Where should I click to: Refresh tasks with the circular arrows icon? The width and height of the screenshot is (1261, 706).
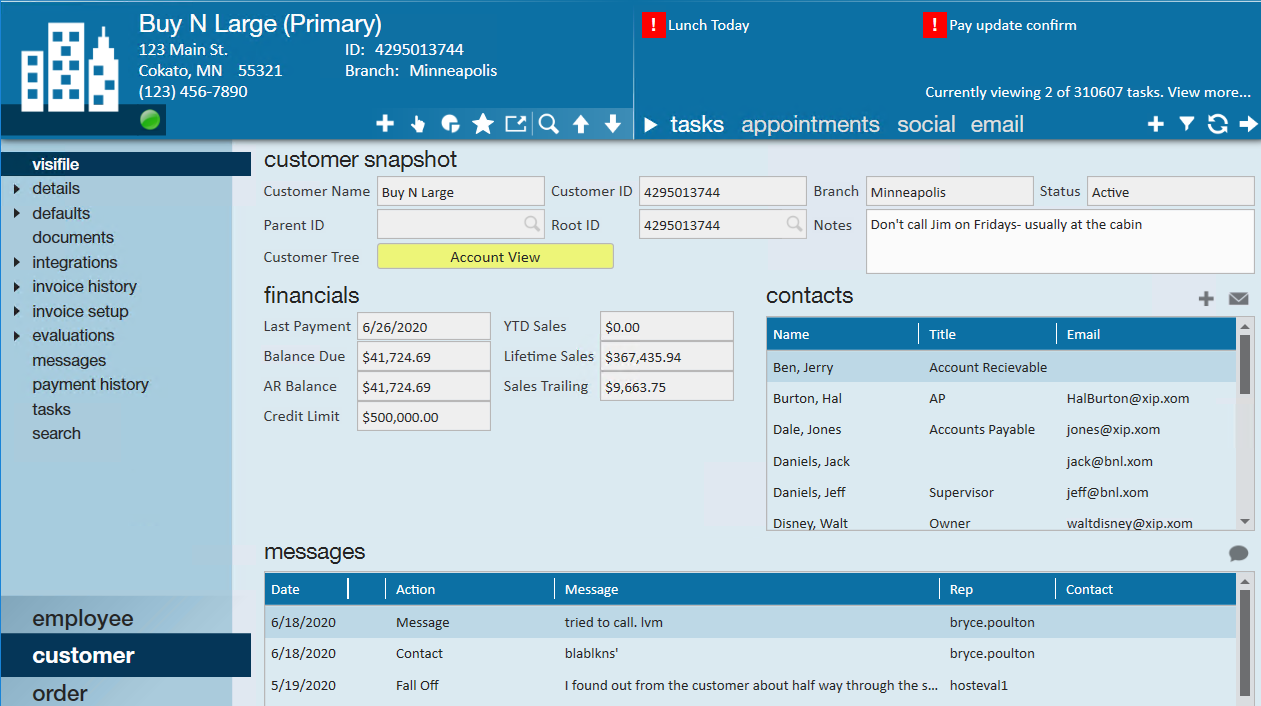(x=1218, y=124)
